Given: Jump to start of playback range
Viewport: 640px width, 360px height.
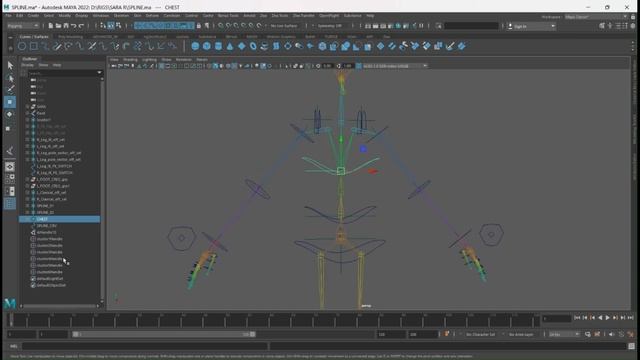Looking at the screenshot, I should (x=577, y=318).
